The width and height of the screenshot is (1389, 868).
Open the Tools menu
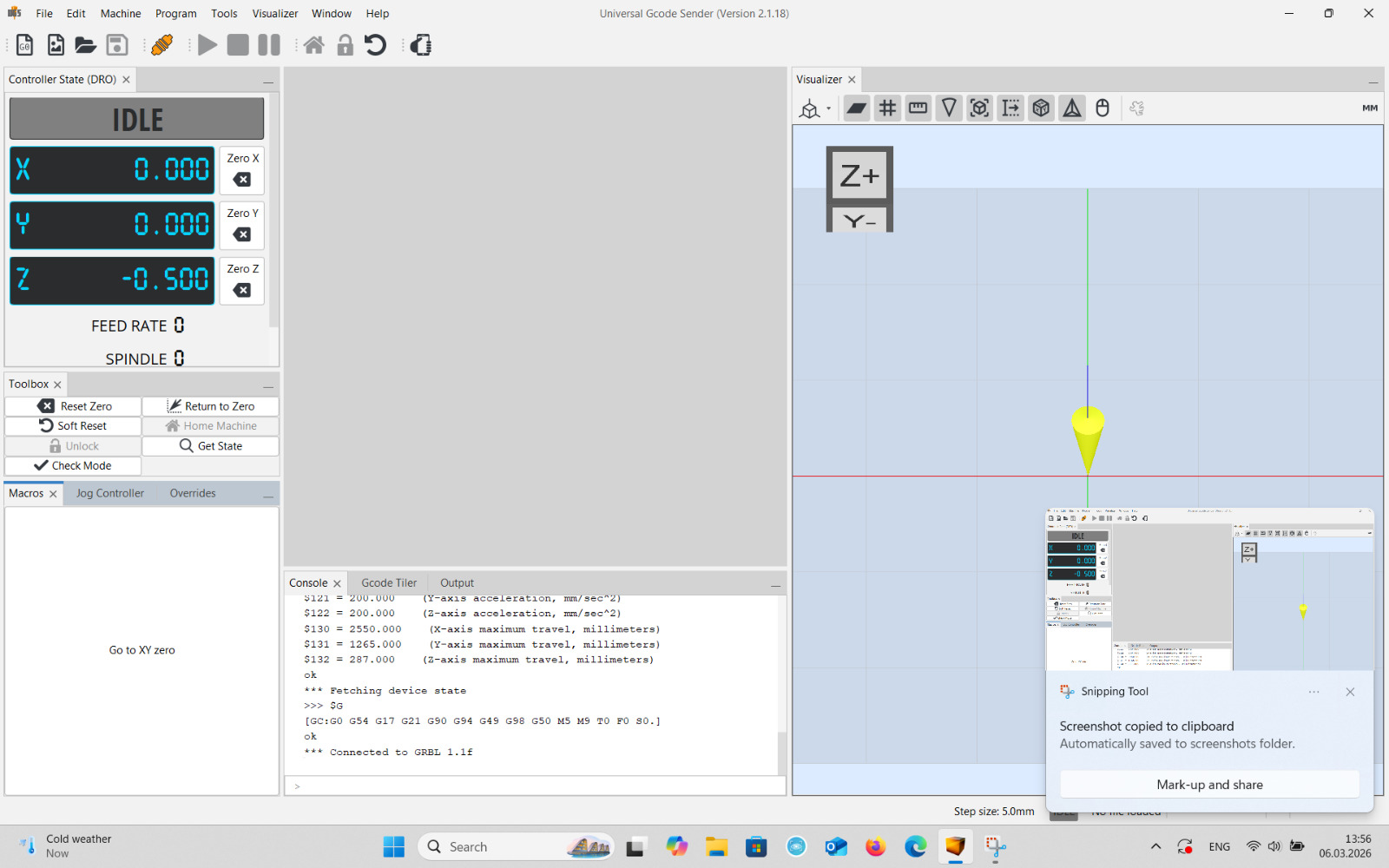[x=224, y=14]
